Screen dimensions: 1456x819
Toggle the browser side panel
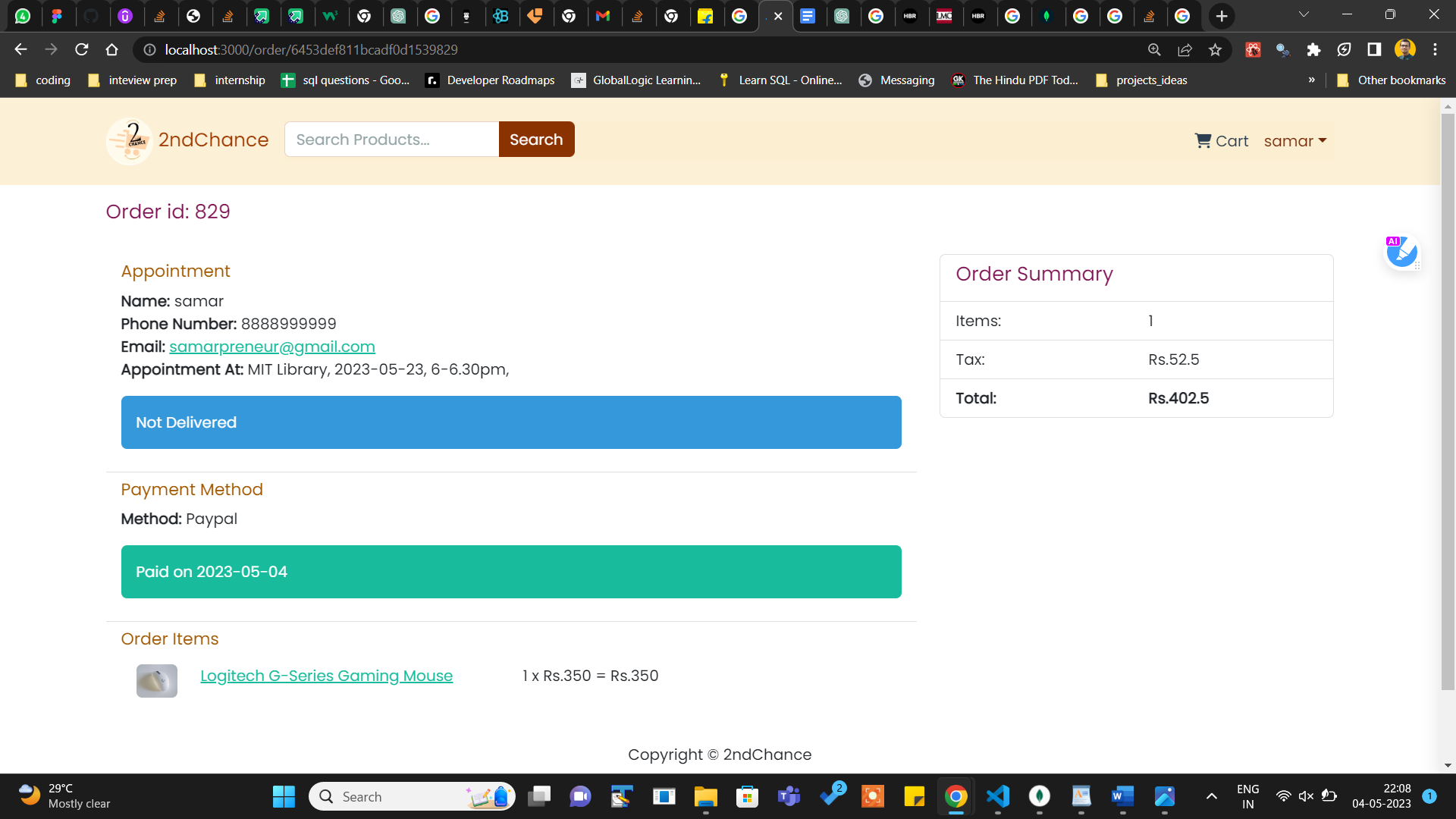coord(1374,49)
